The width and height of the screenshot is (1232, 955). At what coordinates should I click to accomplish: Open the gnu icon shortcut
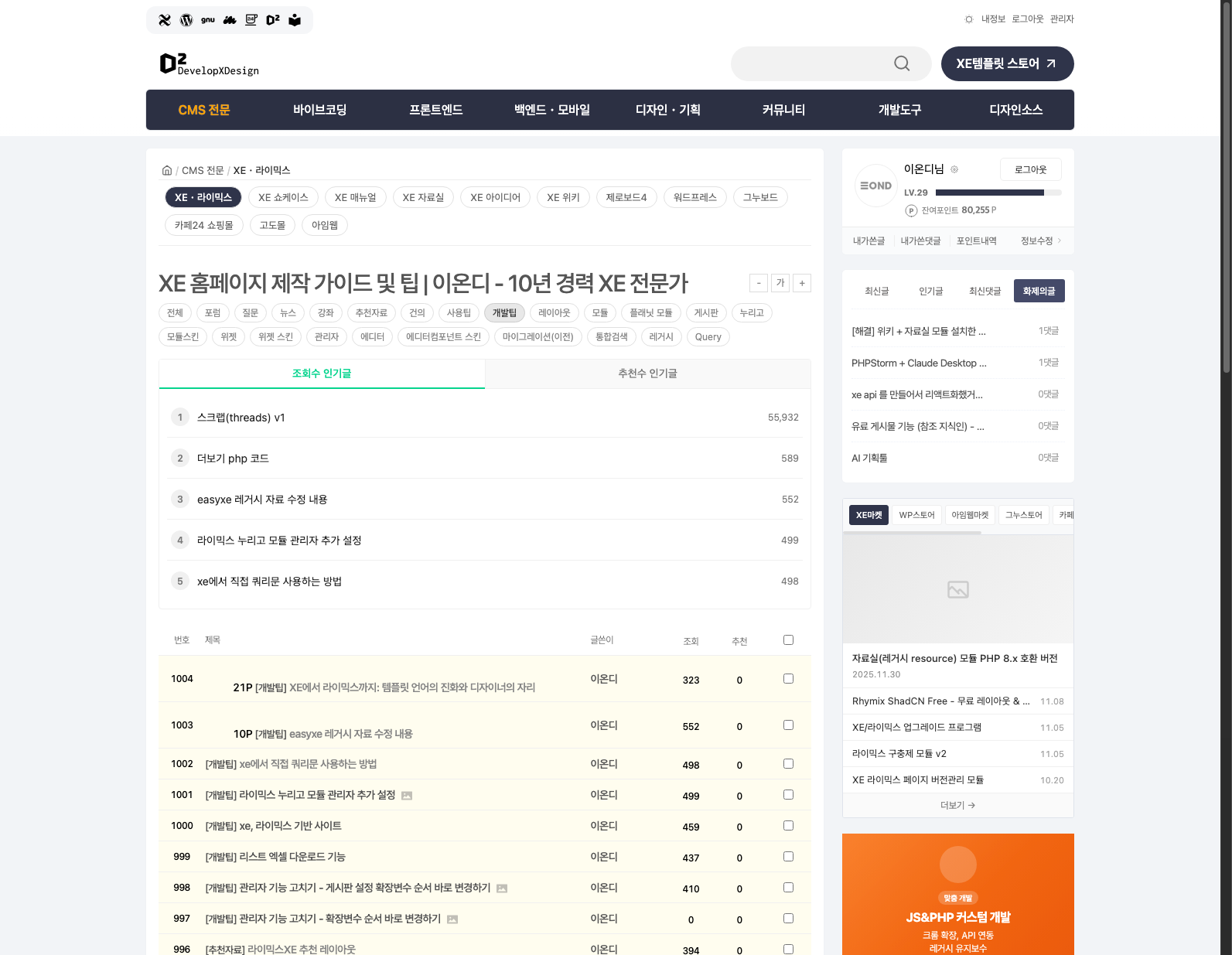tap(208, 20)
